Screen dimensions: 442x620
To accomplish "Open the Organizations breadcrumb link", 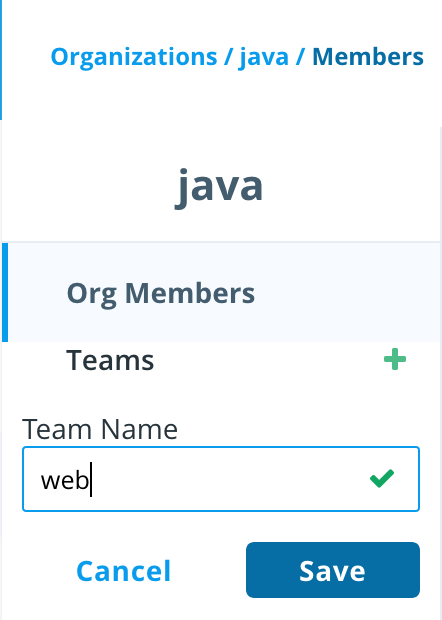I will click(134, 57).
